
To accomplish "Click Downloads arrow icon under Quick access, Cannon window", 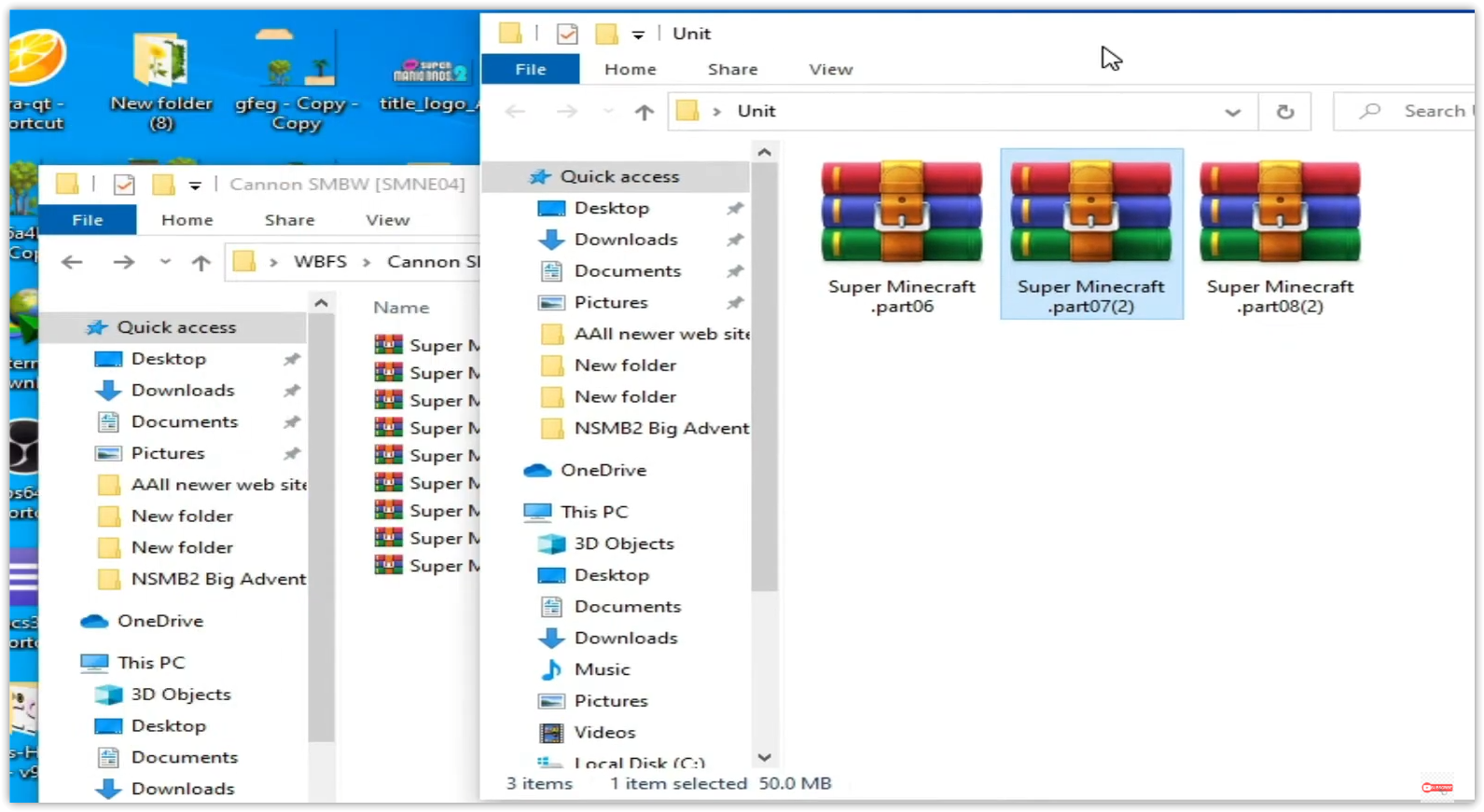I will (108, 391).
